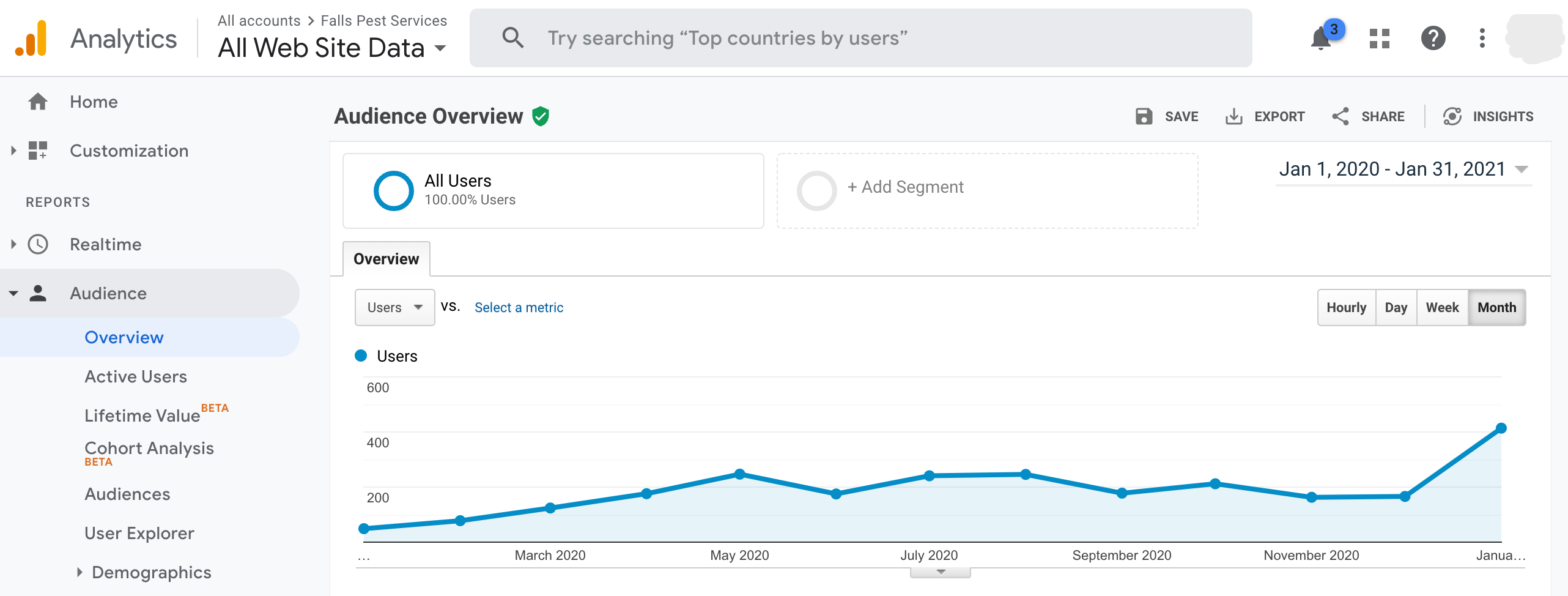Image resolution: width=1568 pixels, height=596 pixels.
Task: Open the Google apps grid icon
Action: pos(1379,39)
